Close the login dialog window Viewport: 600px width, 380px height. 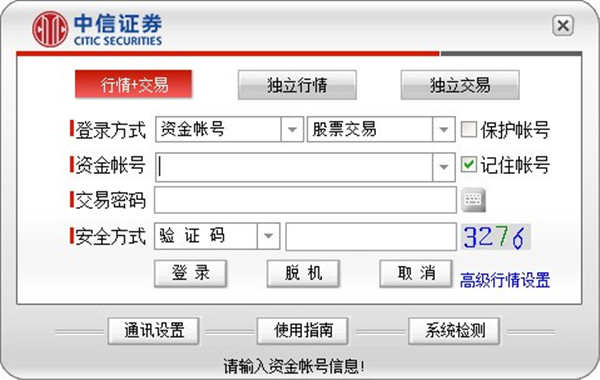563,26
